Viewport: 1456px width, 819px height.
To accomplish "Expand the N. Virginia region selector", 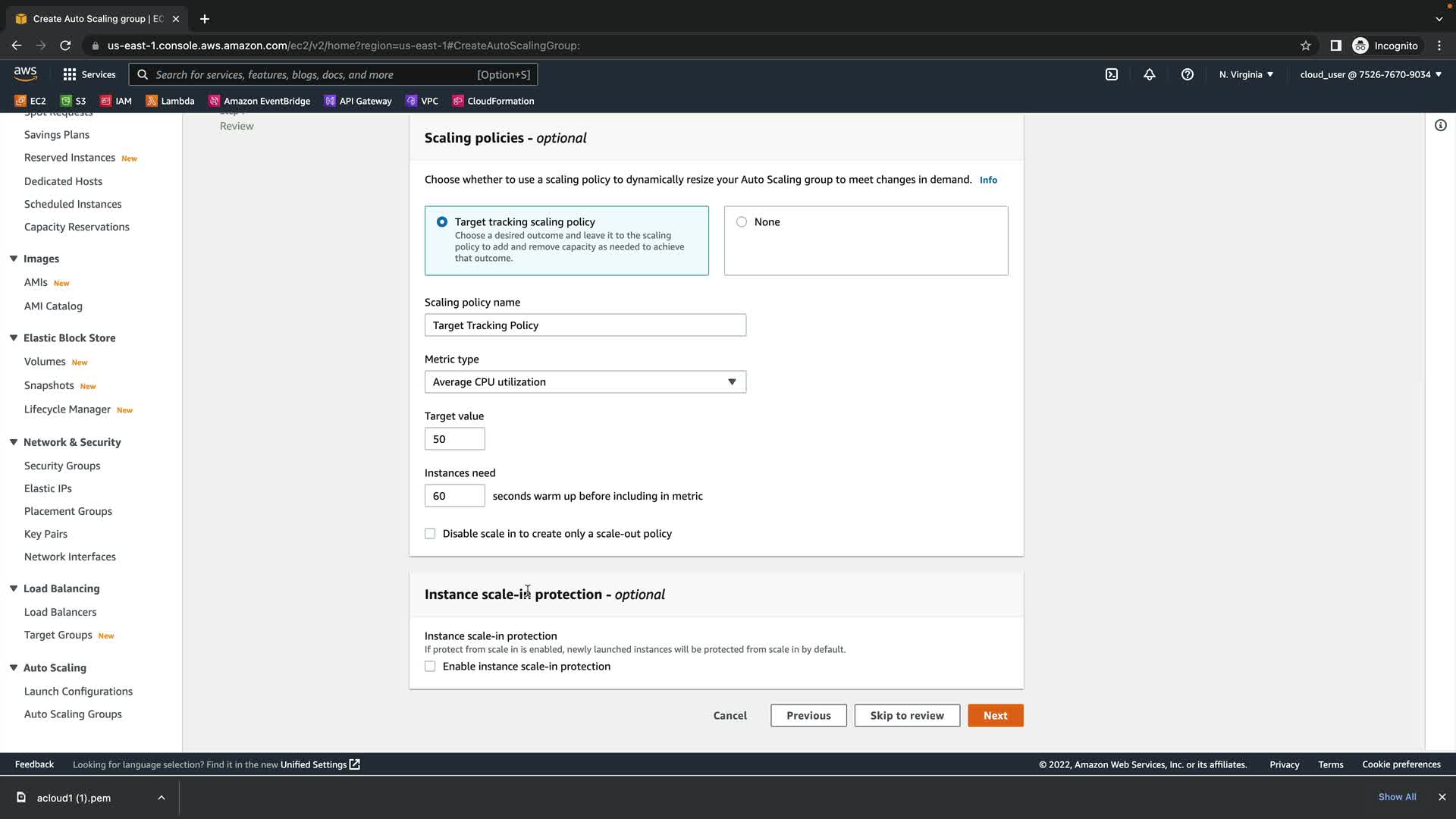I will (x=1246, y=74).
